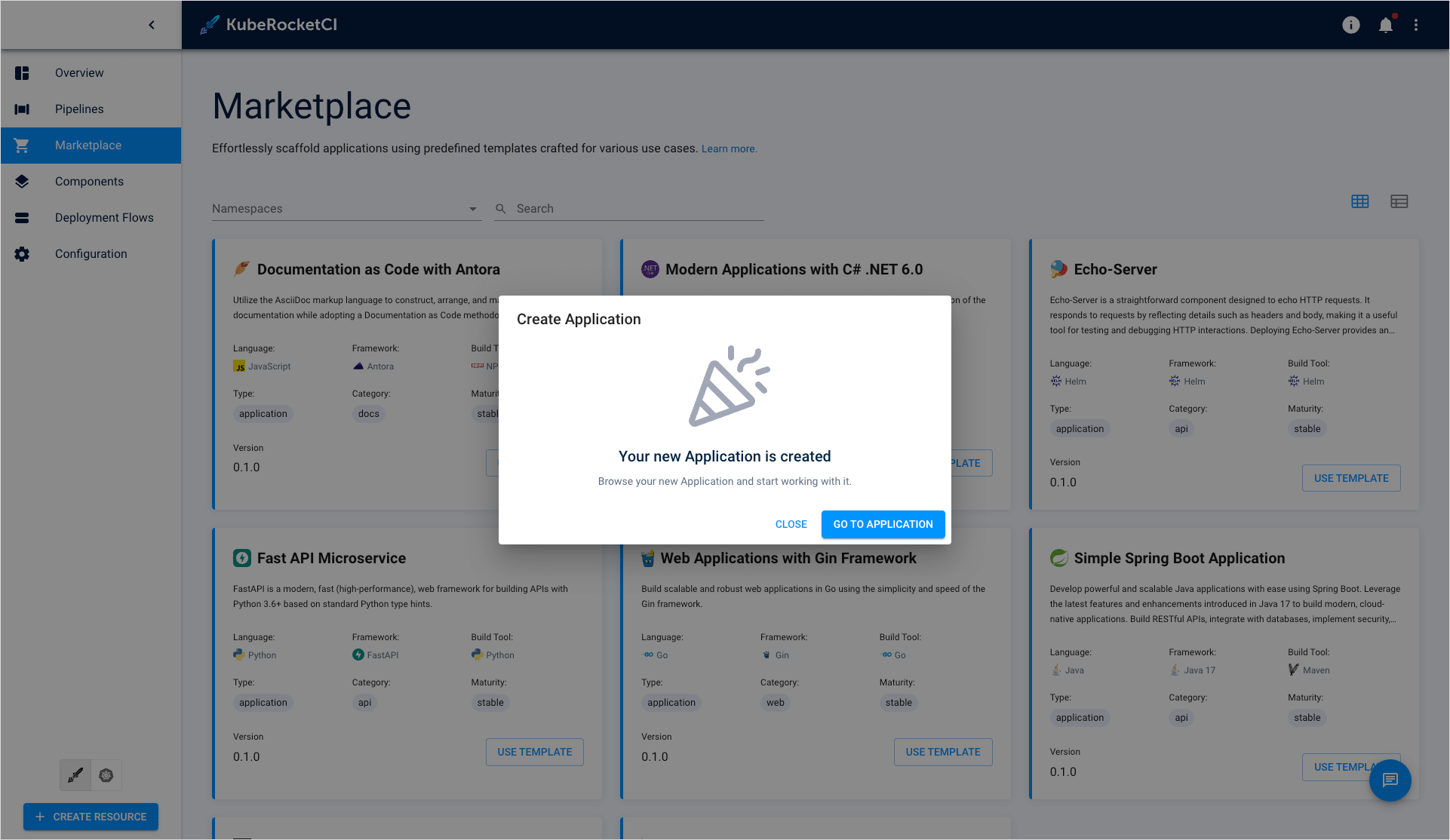Viewport: 1450px width, 840px height.
Task: Select the Kubernetes cluster icon at bottom left
Action: (106, 774)
